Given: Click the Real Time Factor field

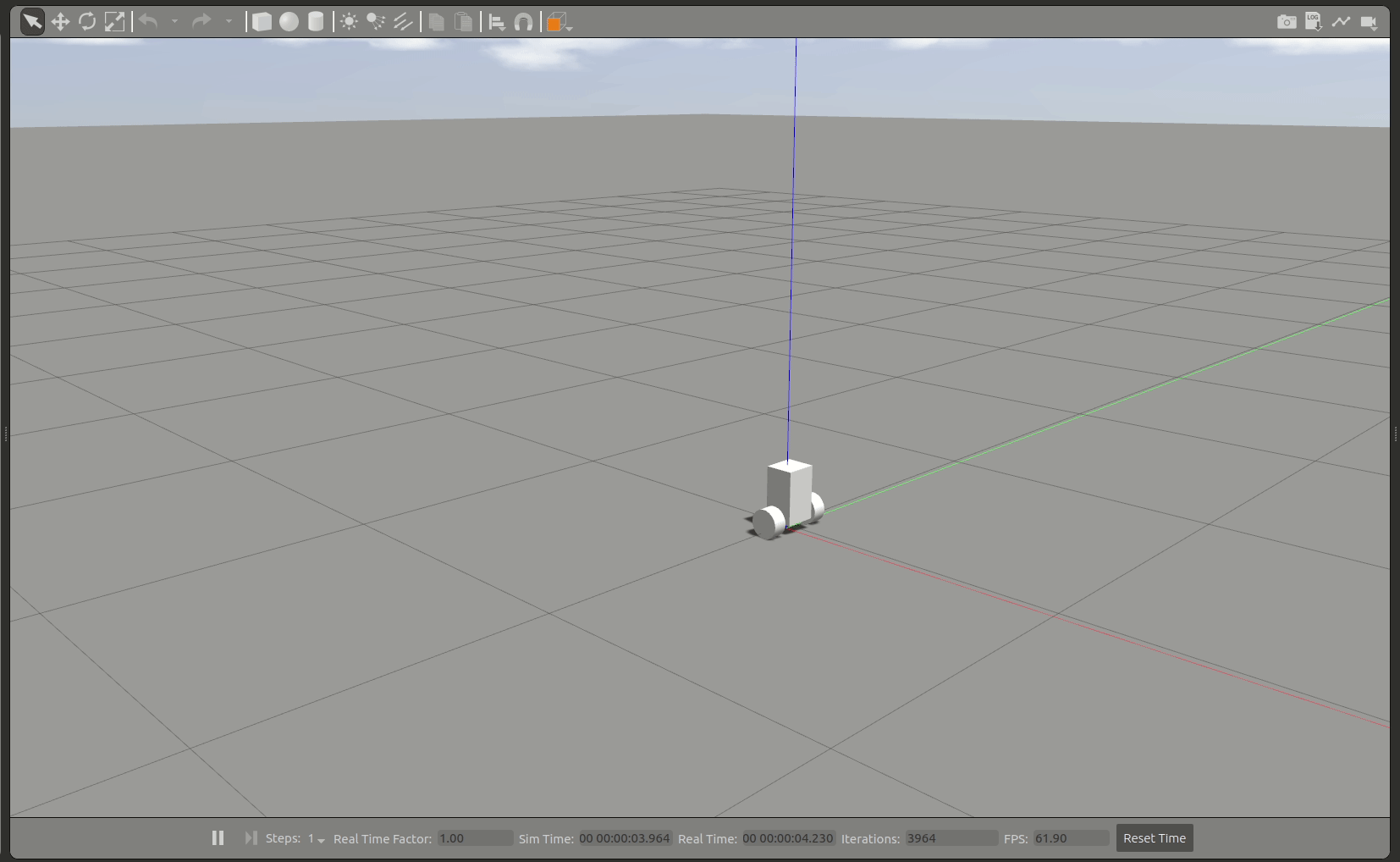Looking at the screenshot, I should [475, 838].
